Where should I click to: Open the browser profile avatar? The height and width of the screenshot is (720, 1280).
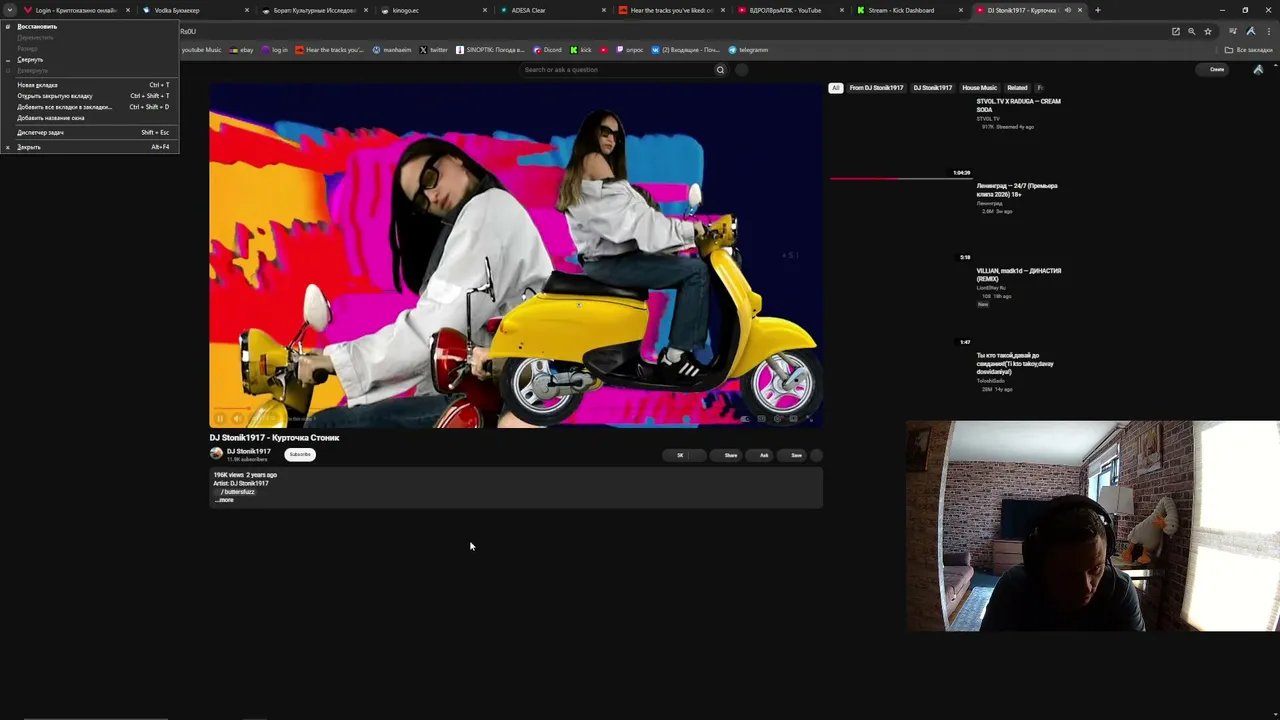pyautogui.click(x=1250, y=31)
